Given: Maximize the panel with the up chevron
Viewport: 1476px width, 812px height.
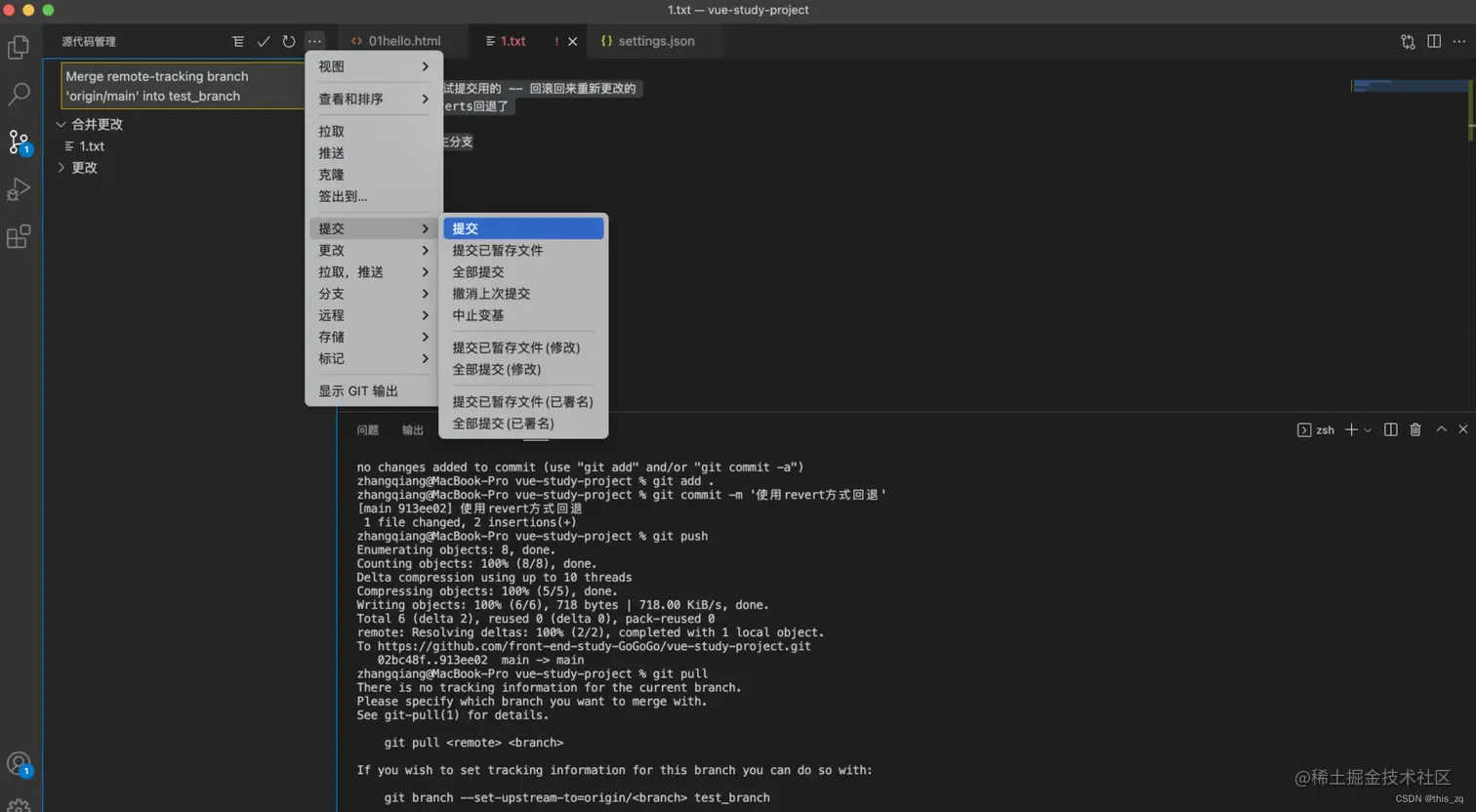Looking at the screenshot, I should pos(1441,429).
